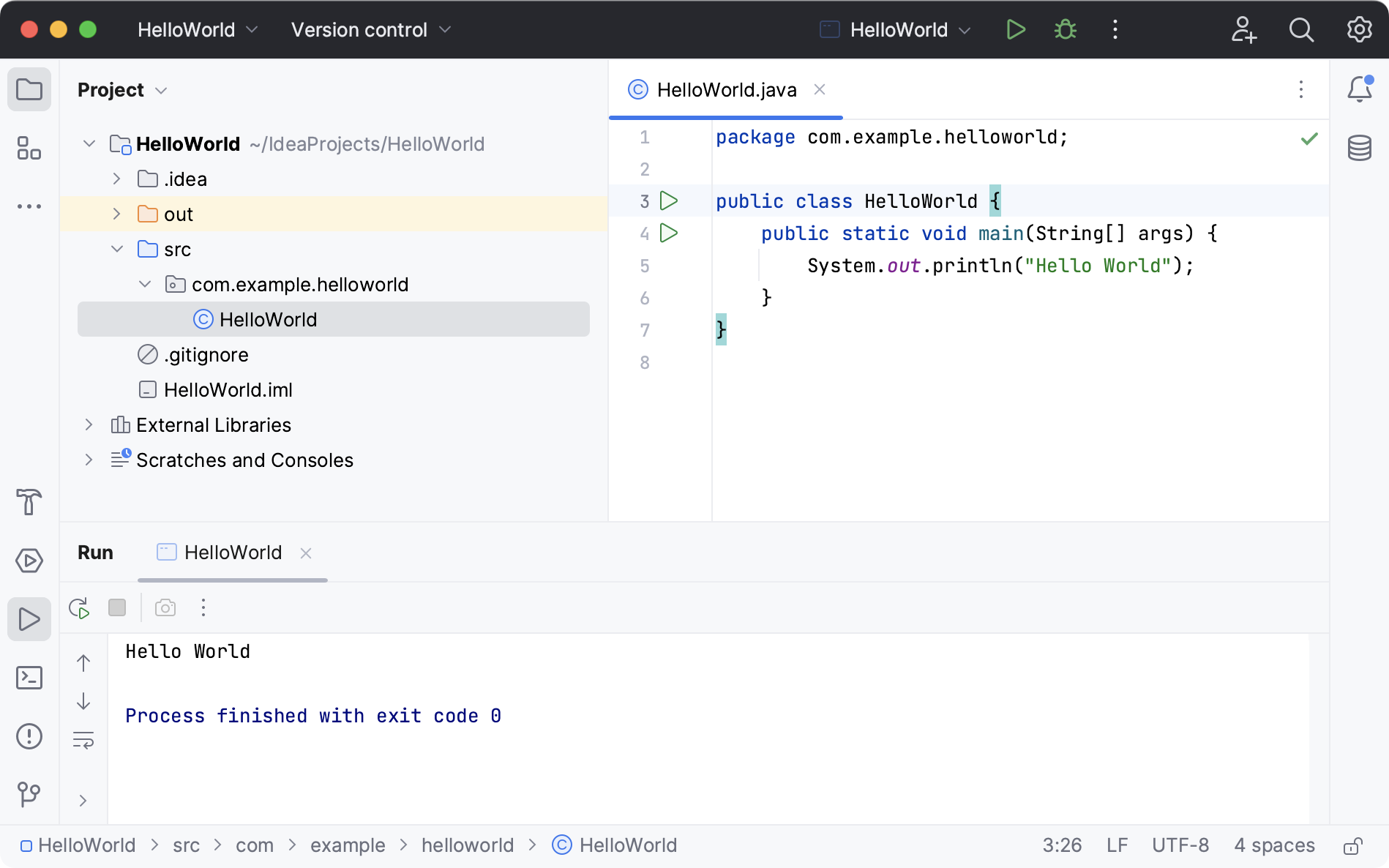Open the Git tool window
Screen dimensions: 1389x868
29,794
